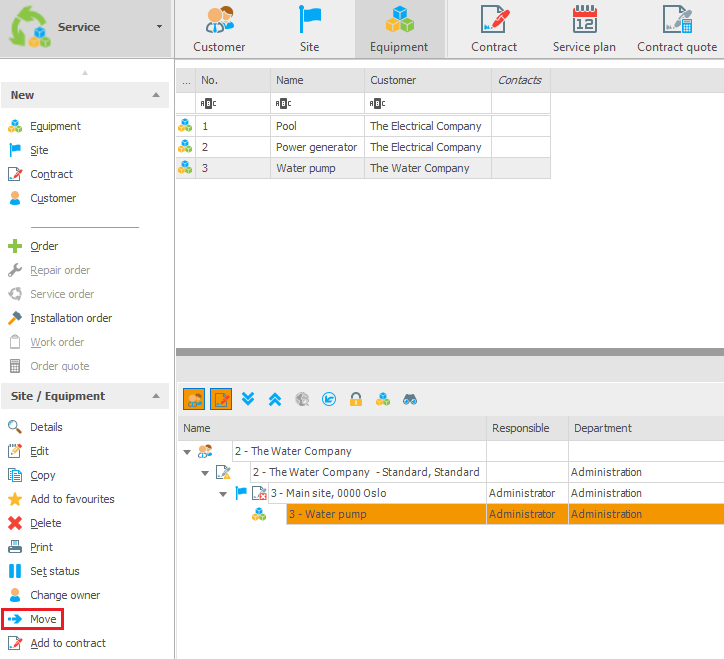Collapse the New section in sidebar
Viewport: 724px width, 659px height.
pyautogui.click(x=155, y=95)
